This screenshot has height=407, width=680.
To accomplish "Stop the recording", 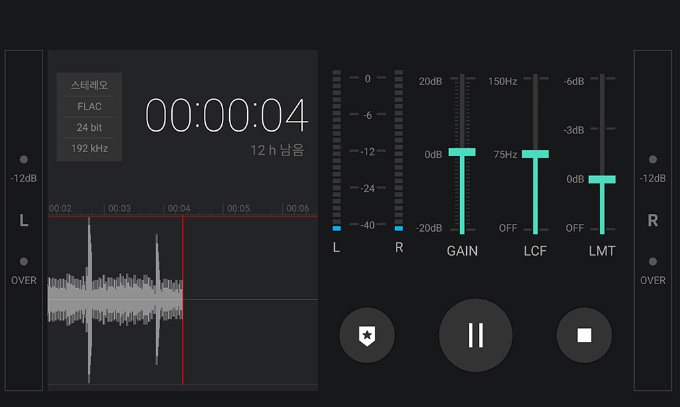I will pyautogui.click(x=584, y=335).
